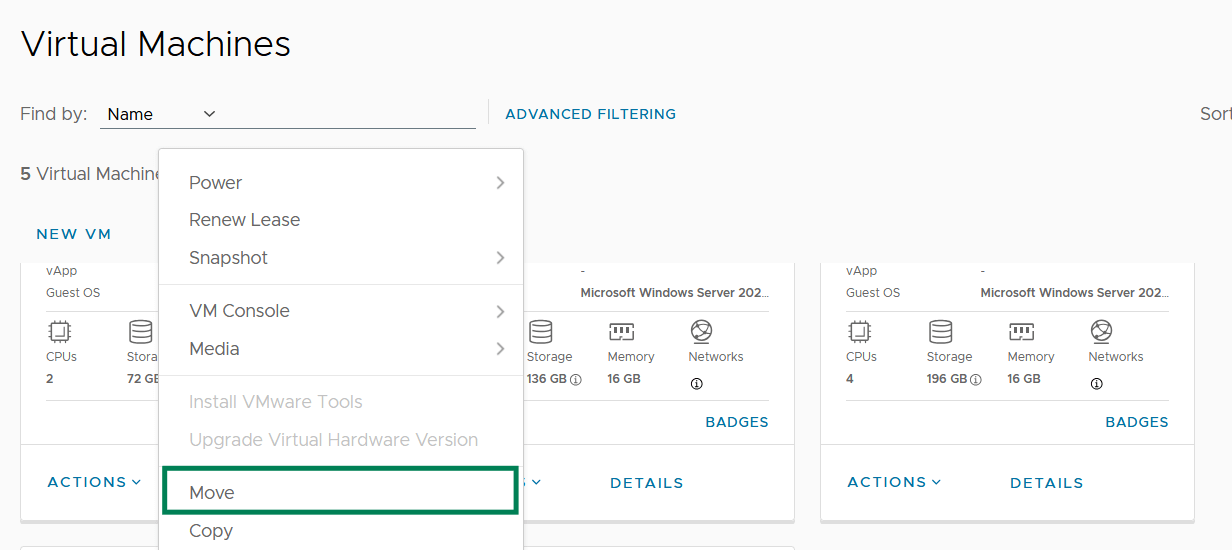Select Renew Lease menu entry
Image resolution: width=1232 pixels, height=550 pixels.
coord(245,220)
